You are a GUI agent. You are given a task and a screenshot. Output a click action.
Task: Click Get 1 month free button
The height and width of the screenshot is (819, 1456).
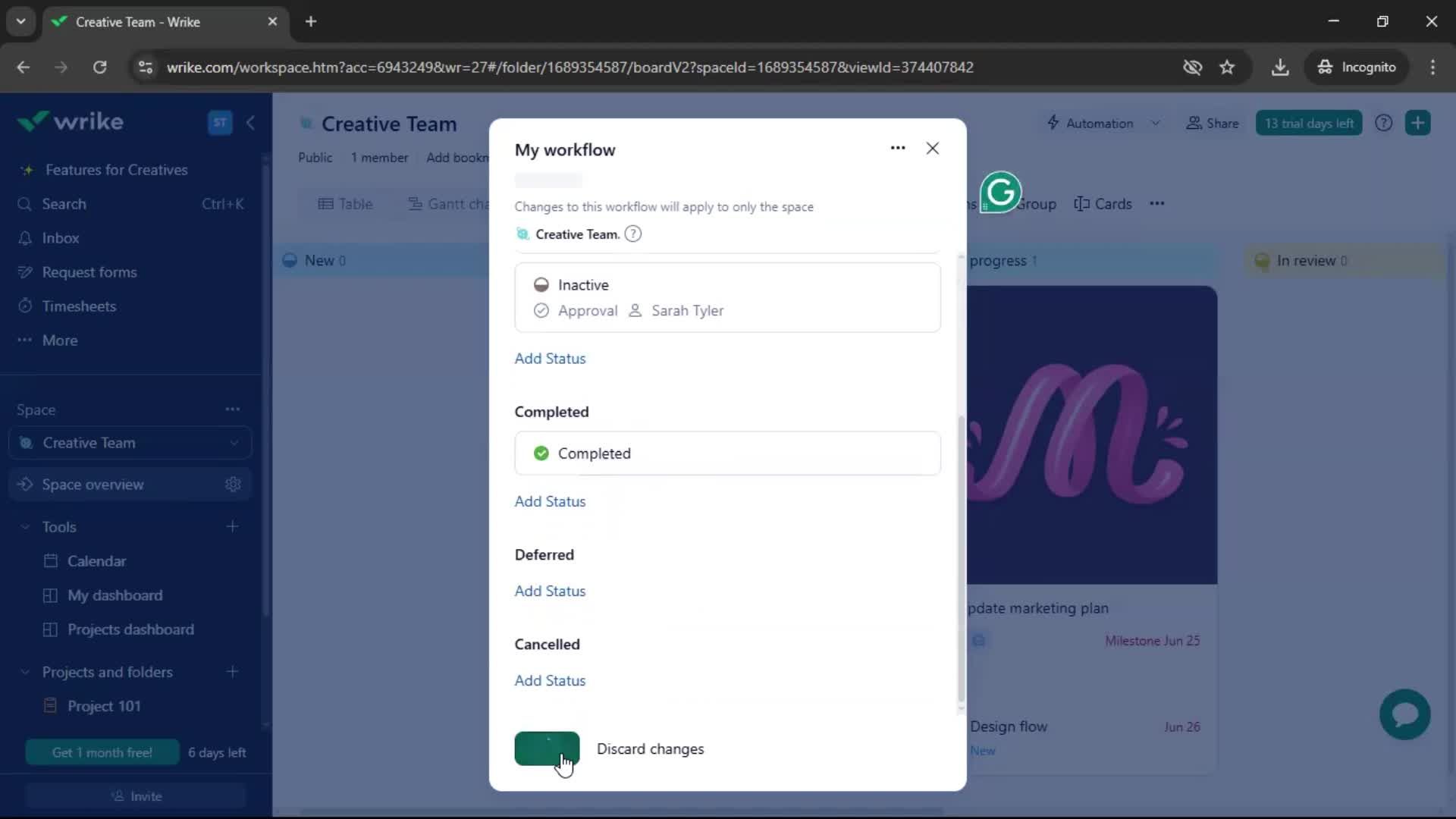click(x=102, y=752)
